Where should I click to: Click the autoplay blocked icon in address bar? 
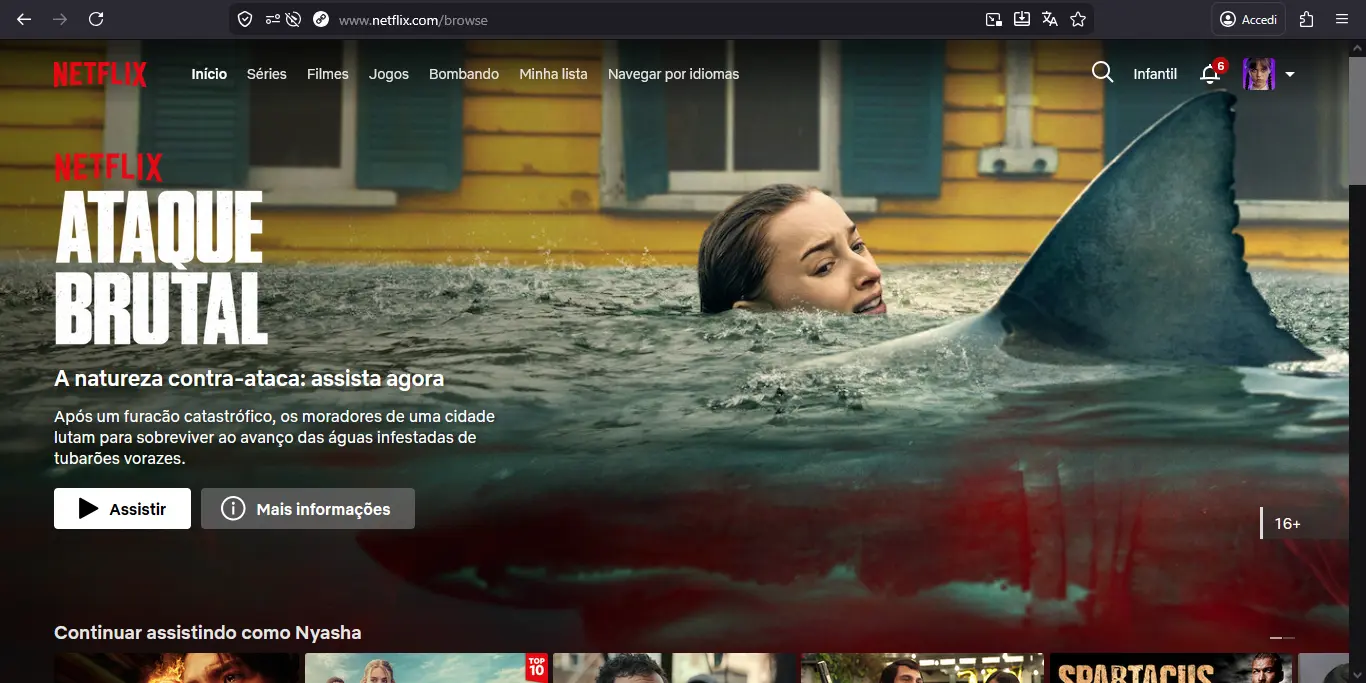pos(293,19)
